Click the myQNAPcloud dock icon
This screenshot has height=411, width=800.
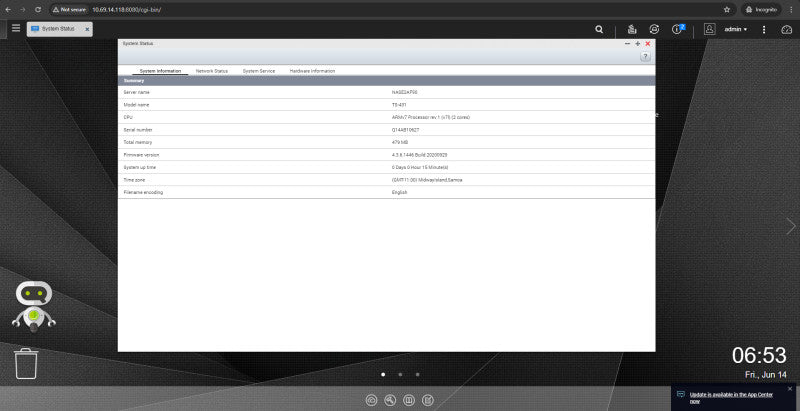pos(371,400)
